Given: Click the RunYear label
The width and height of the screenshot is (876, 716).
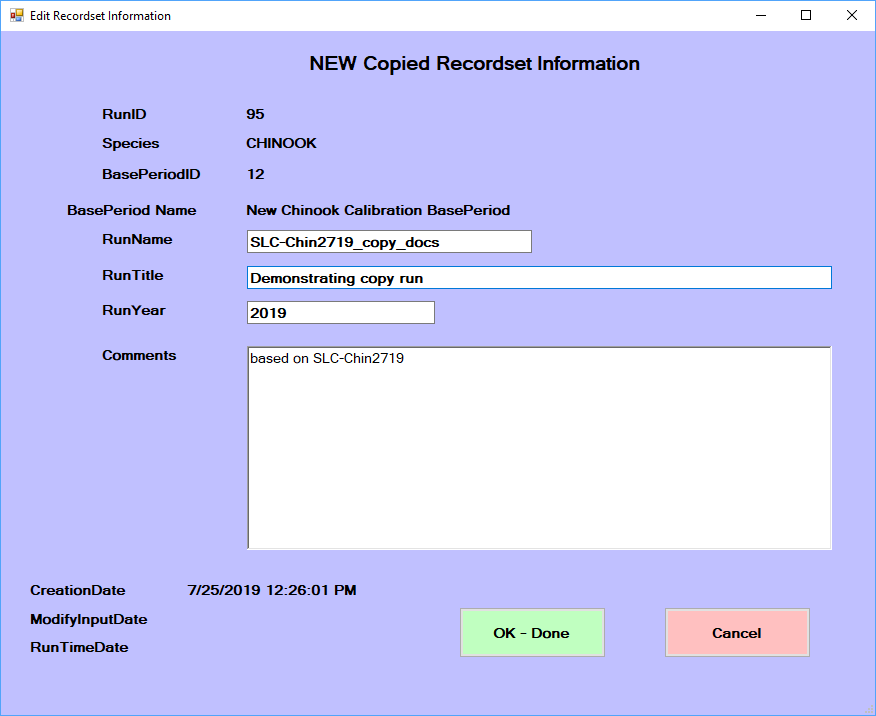Looking at the screenshot, I should [134, 310].
